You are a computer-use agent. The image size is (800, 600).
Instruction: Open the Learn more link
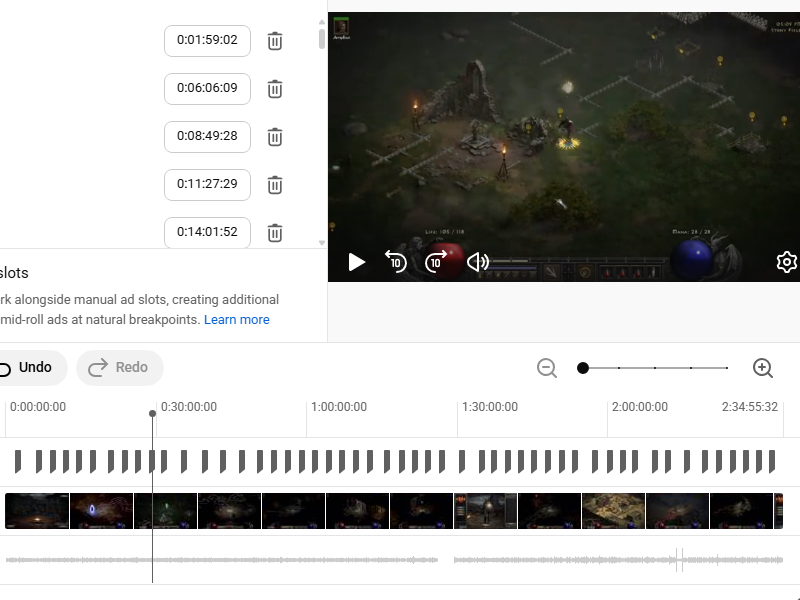pyautogui.click(x=237, y=319)
